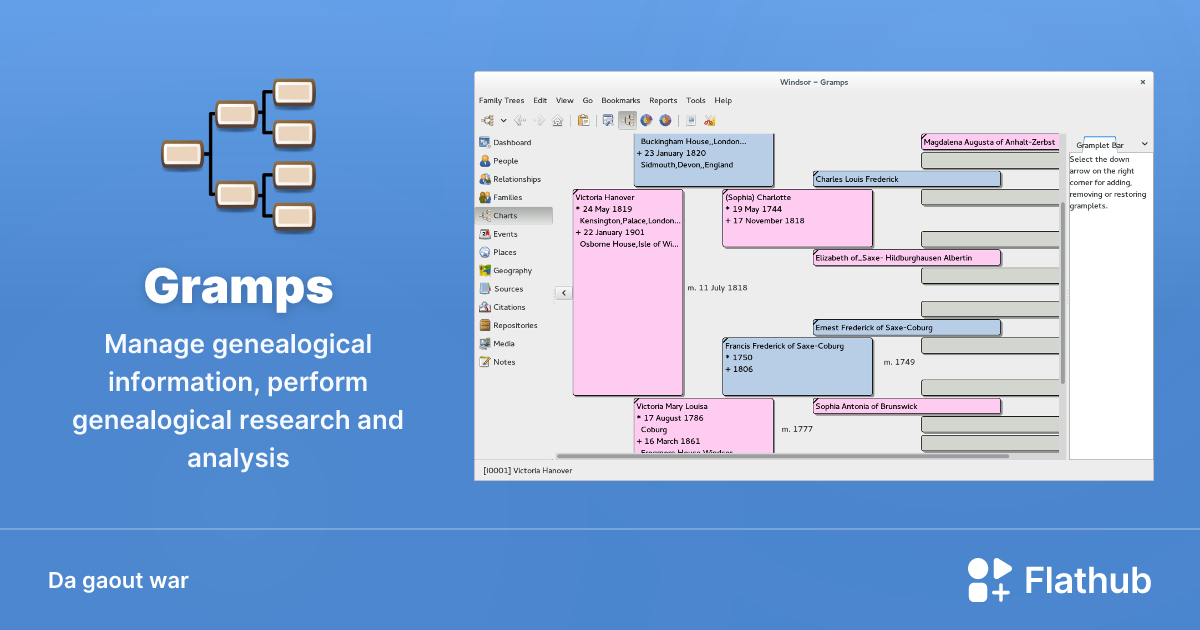Select the Gramplet Bar tab

click(1099, 145)
